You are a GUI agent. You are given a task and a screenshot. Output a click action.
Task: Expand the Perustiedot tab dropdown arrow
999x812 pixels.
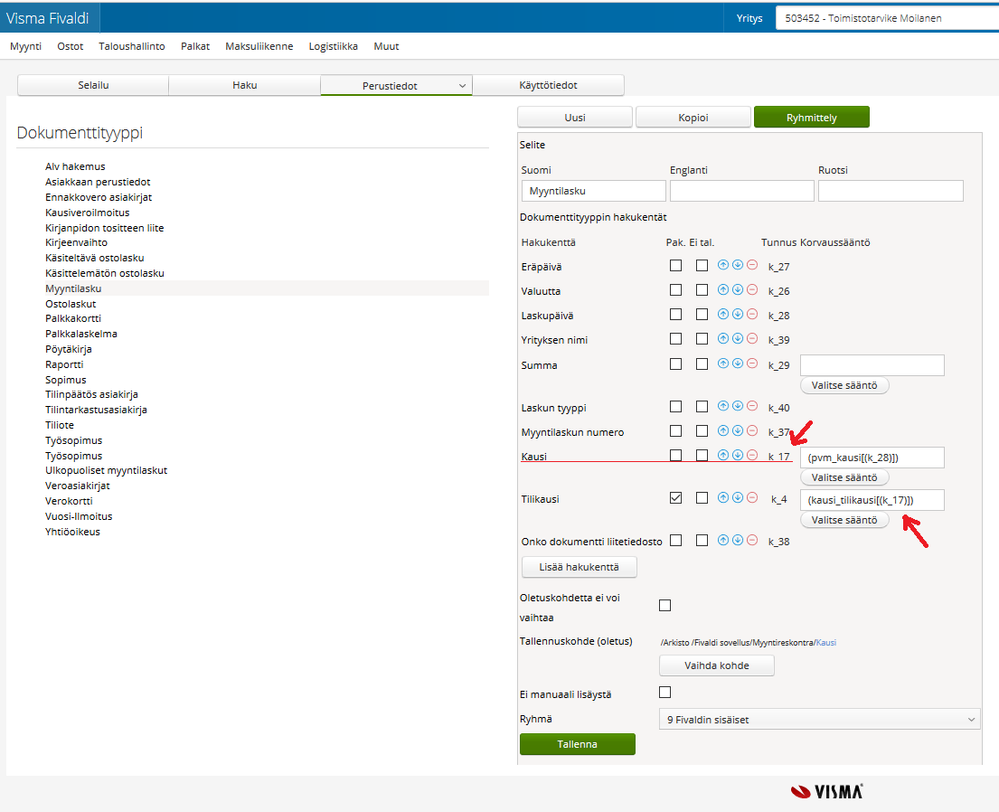click(463, 85)
